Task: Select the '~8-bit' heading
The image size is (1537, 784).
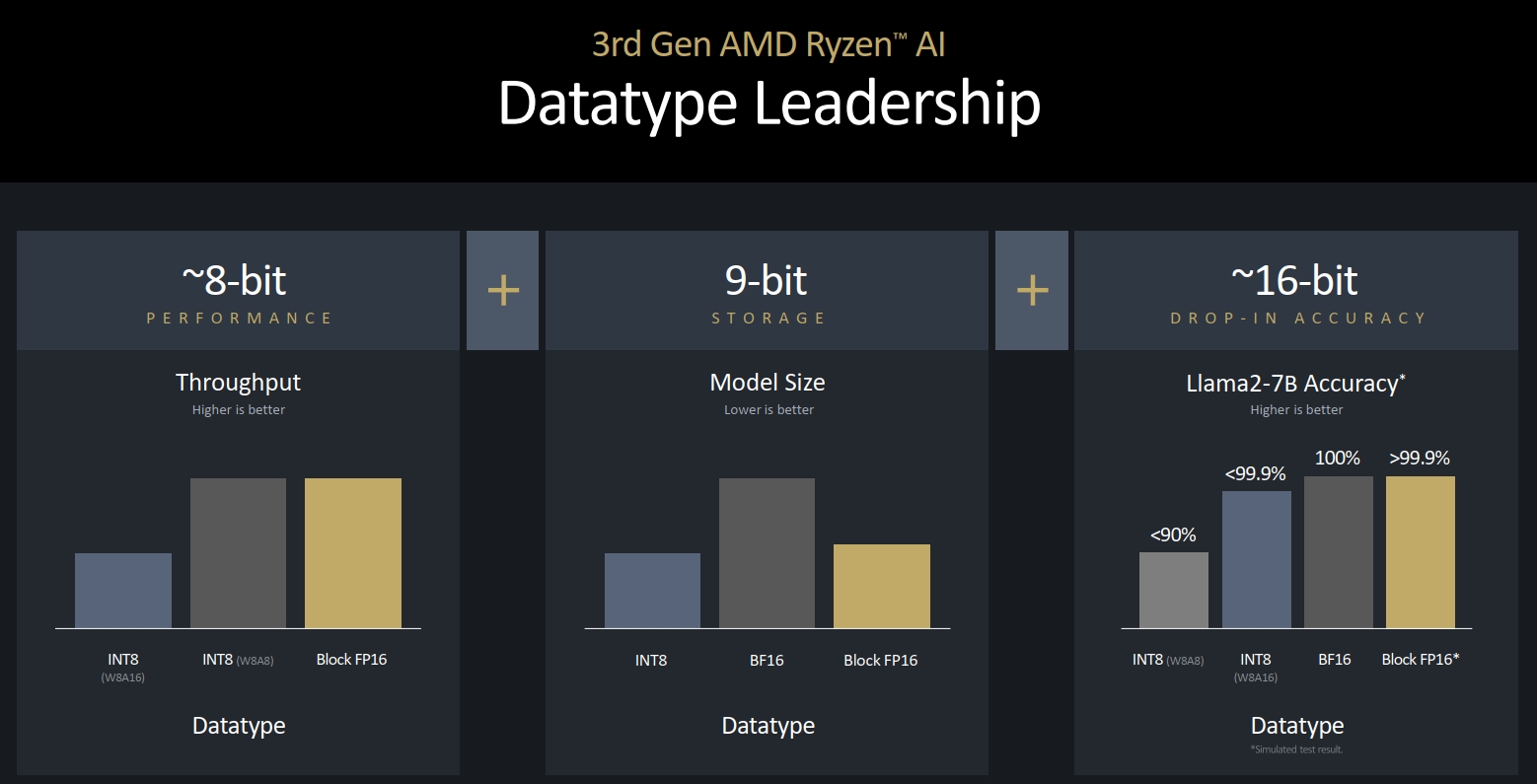Action: [235, 281]
